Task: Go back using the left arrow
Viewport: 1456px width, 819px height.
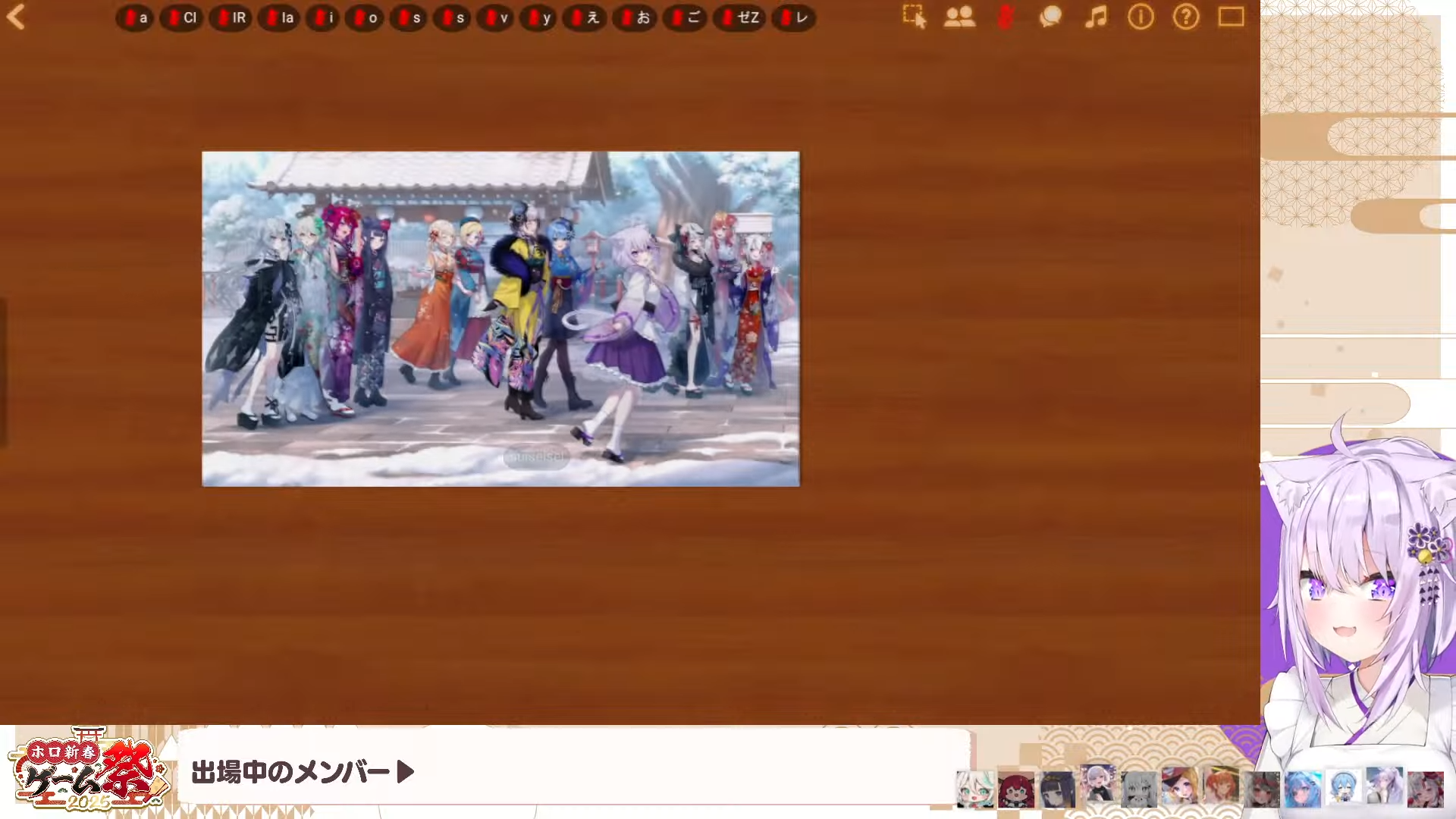Action: [16, 17]
